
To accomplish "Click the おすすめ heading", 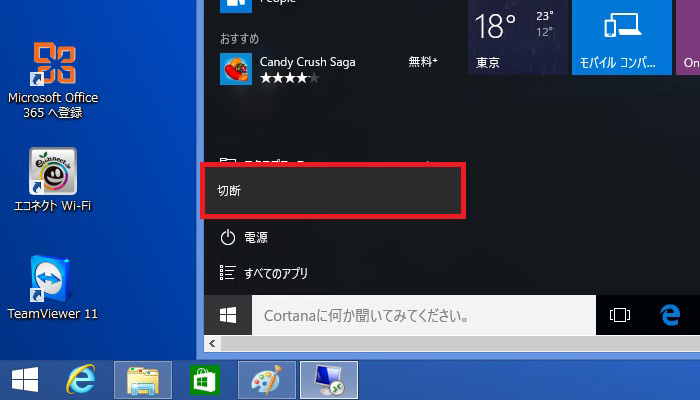I will click(239, 39).
